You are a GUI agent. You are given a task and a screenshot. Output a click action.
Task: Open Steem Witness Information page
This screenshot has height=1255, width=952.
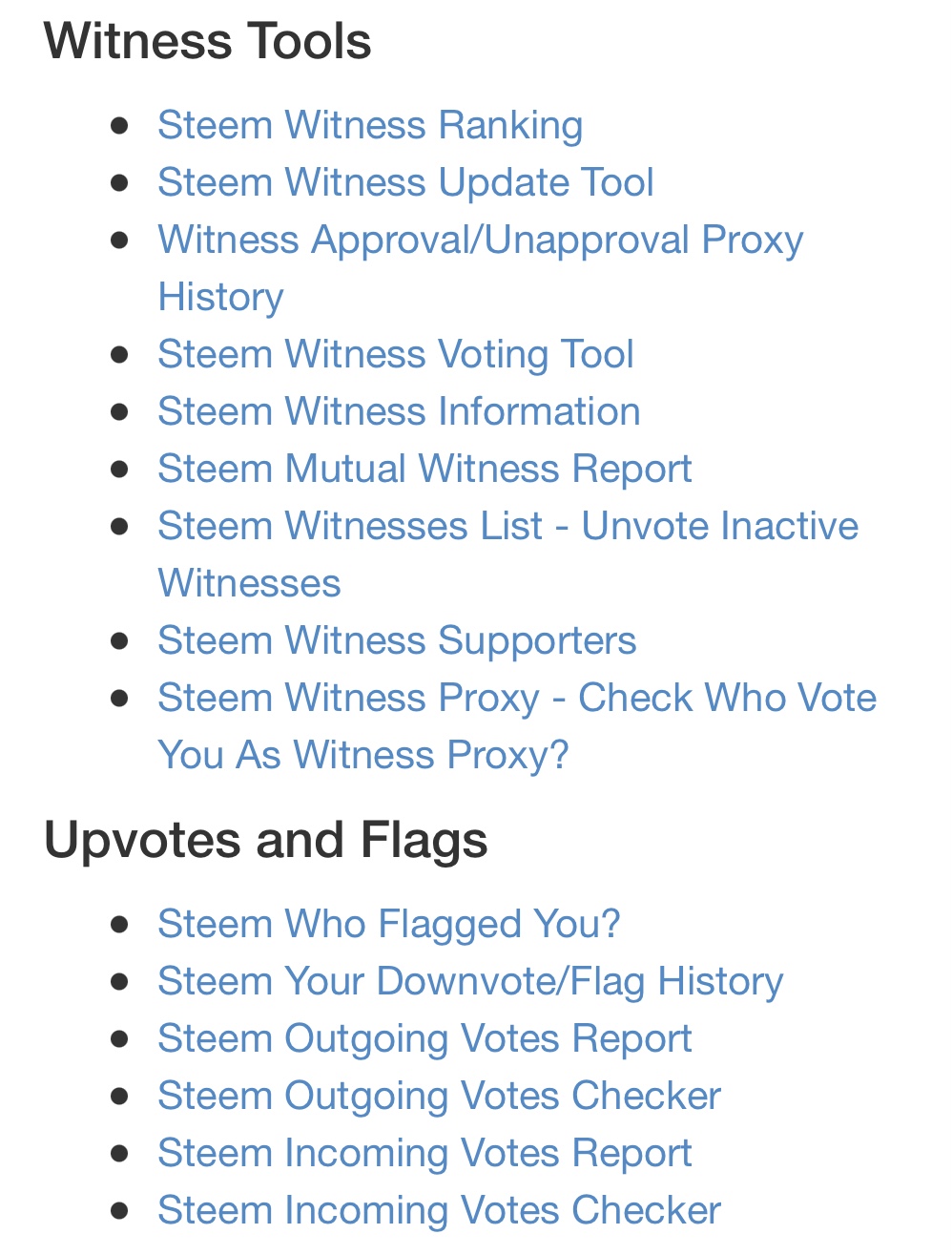pos(399,411)
